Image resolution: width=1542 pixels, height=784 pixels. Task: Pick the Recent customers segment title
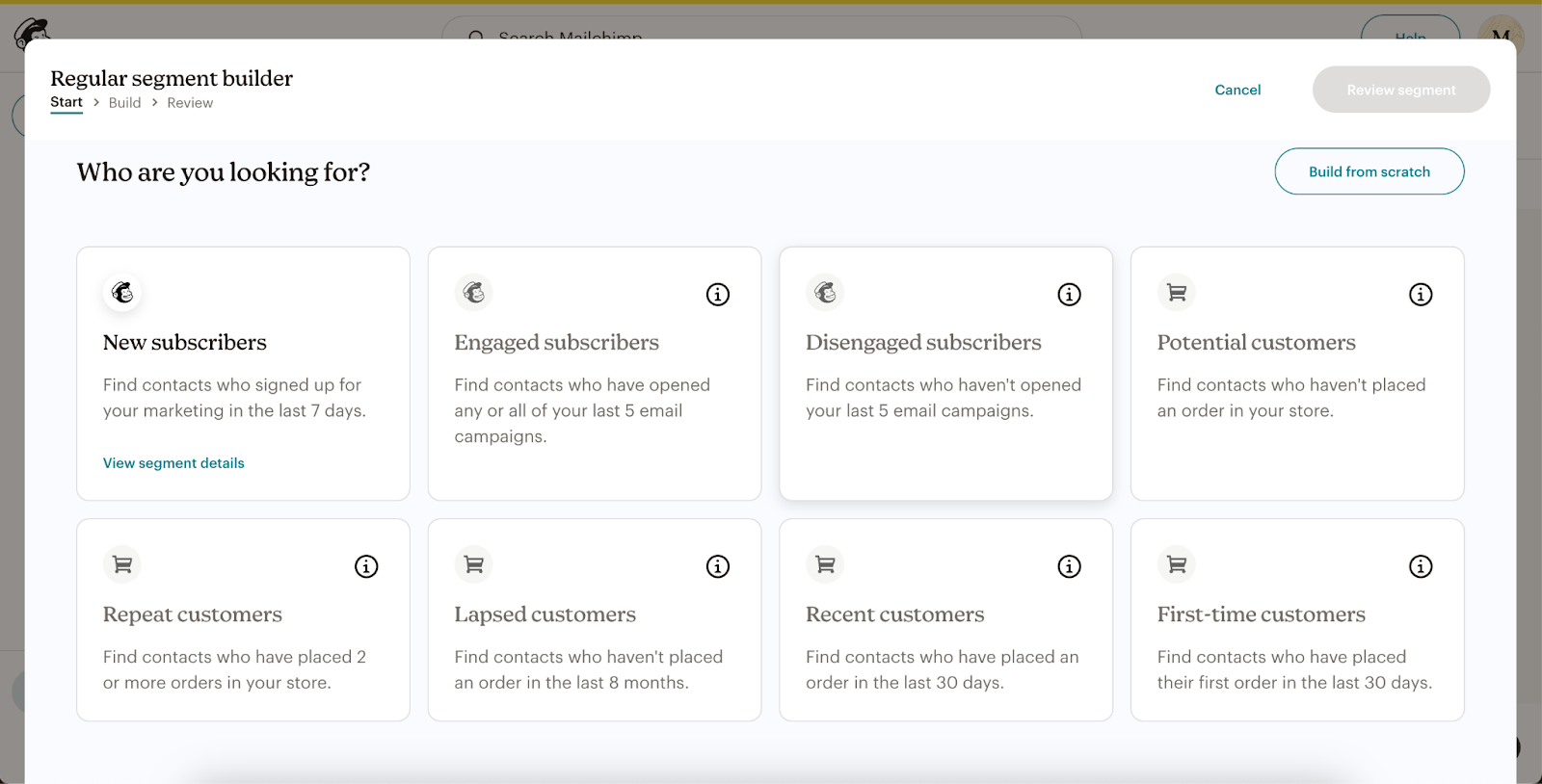(x=895, y=614)
